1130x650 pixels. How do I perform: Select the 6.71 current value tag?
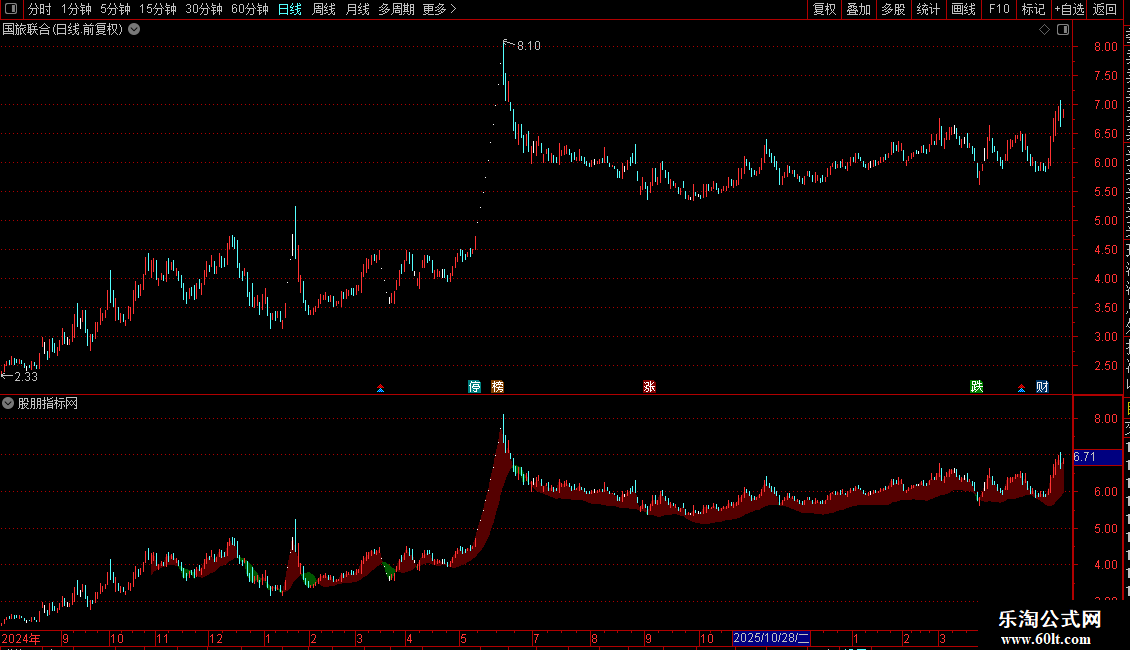(x=1097, y=457)
